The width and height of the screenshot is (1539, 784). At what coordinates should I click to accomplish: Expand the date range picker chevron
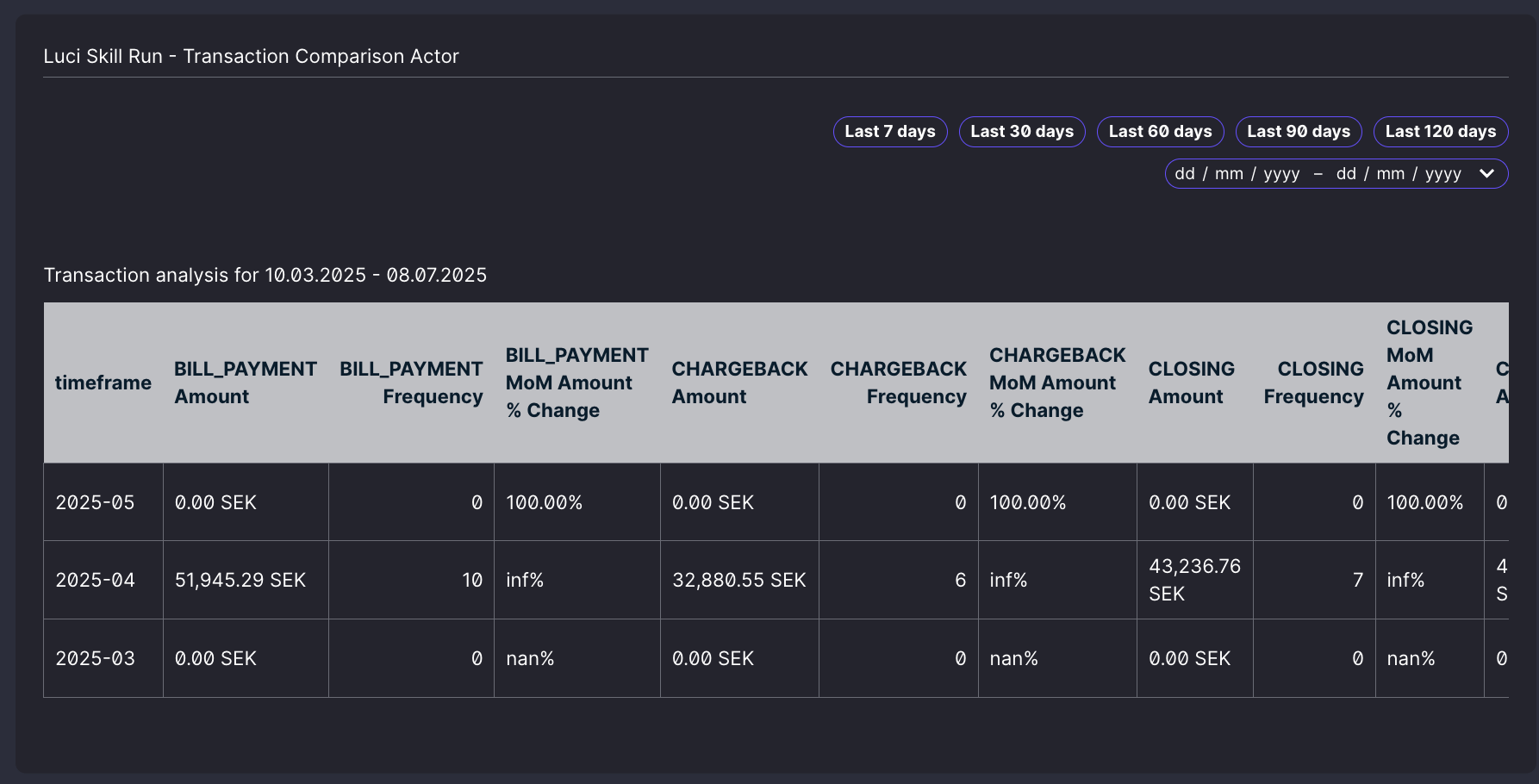(x=1486, y=173)
